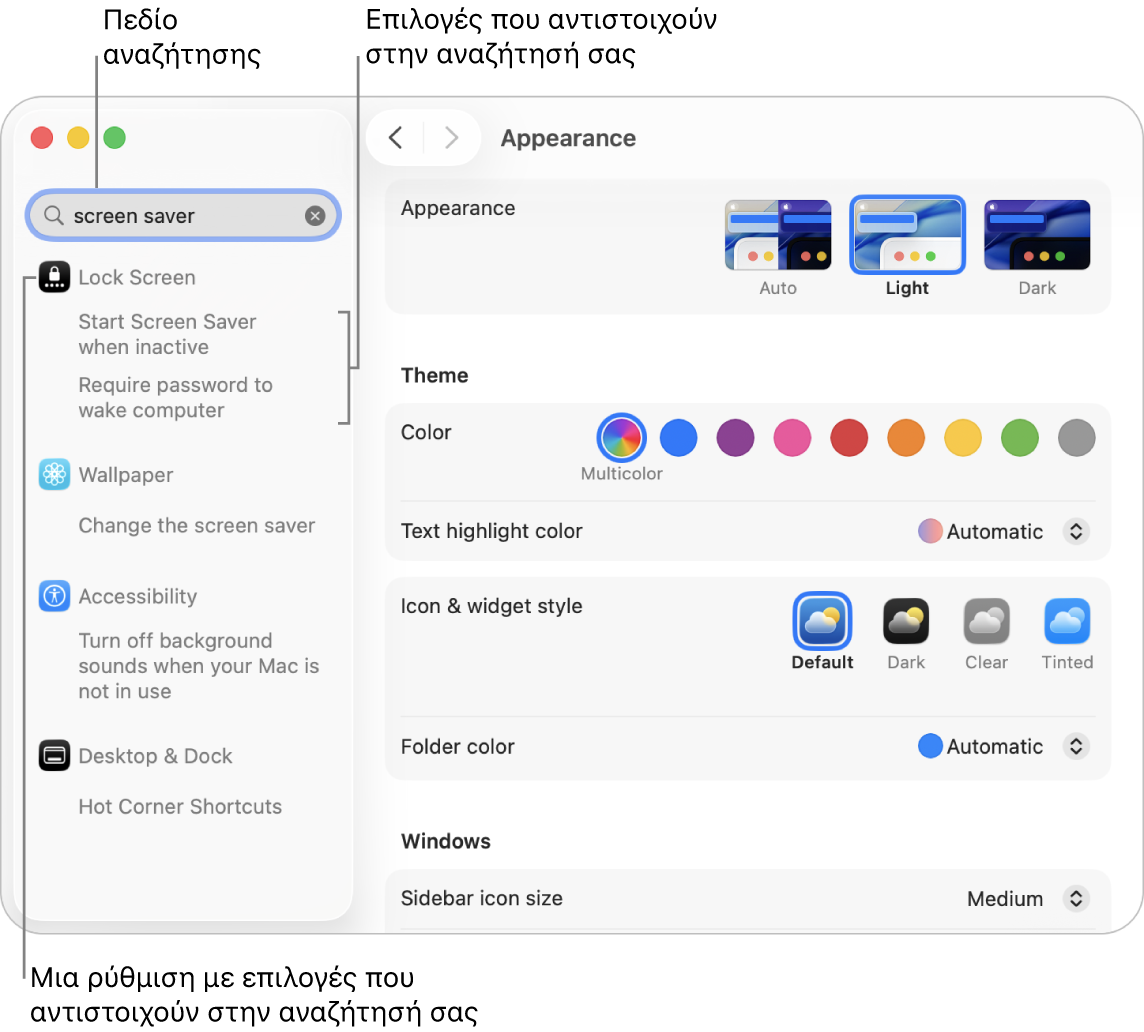The height and width of the screenshot is (1032, 1144).
Task: Pick the yellow theme color
Action: (963, 438)
